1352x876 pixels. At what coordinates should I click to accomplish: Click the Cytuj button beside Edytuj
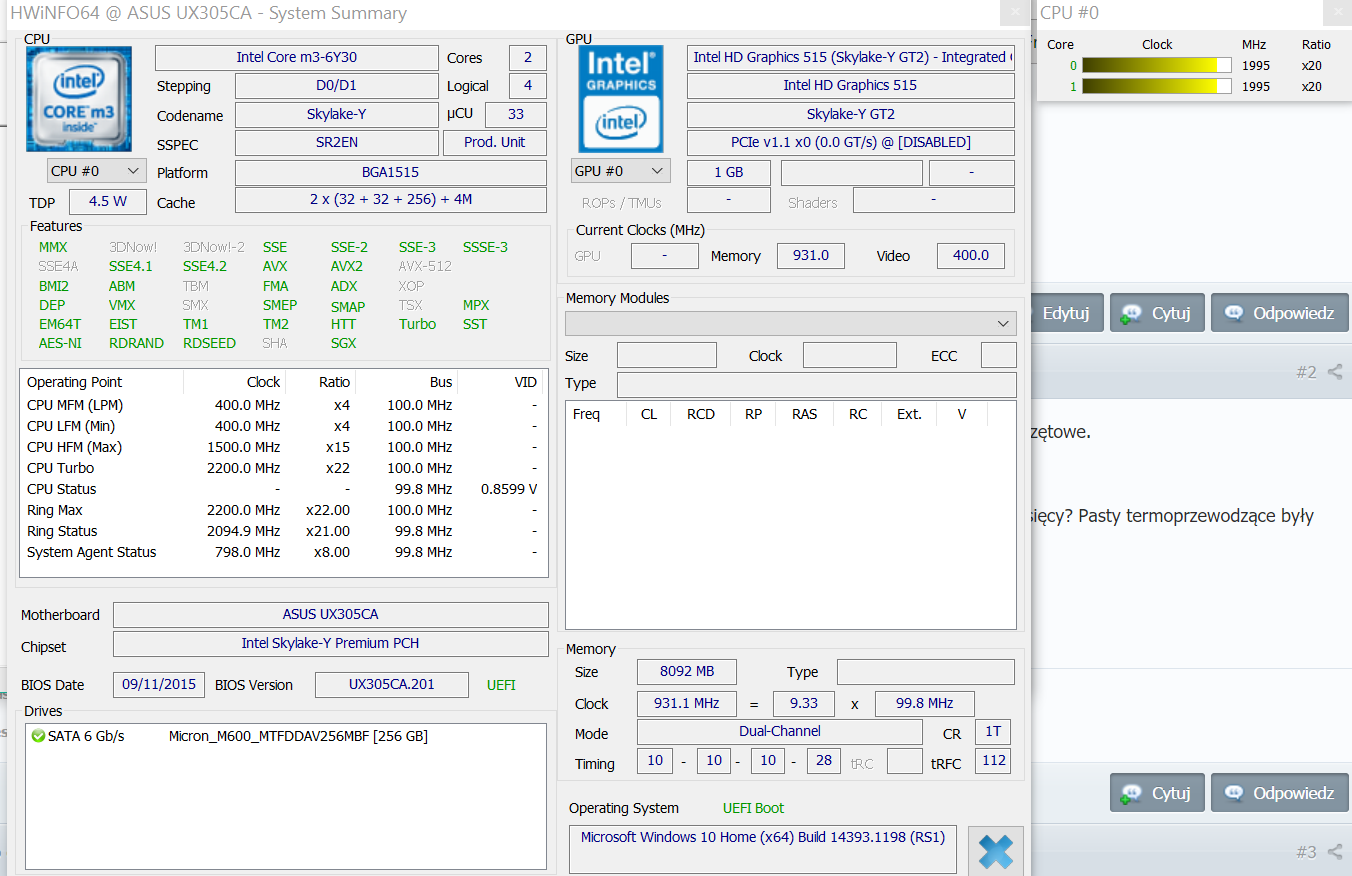click(1156, 313)
